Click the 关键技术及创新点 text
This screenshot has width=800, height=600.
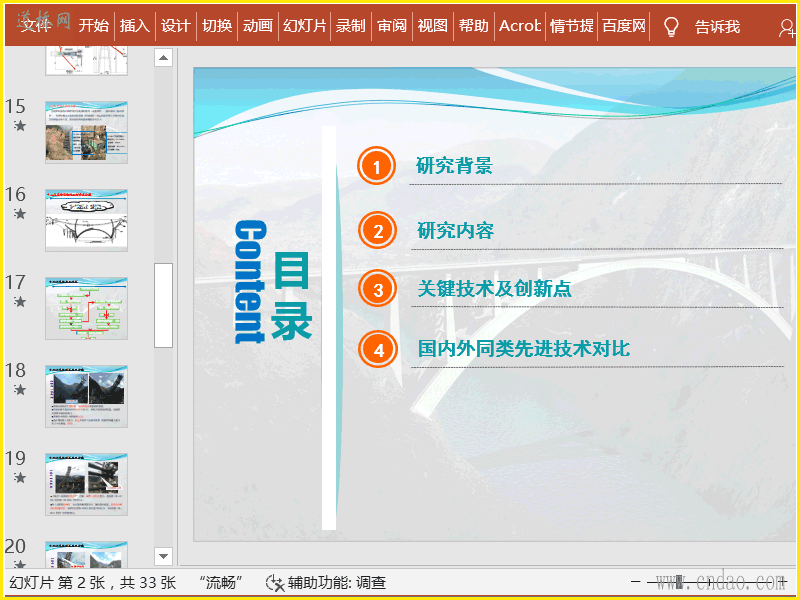(x=494, y=289)
